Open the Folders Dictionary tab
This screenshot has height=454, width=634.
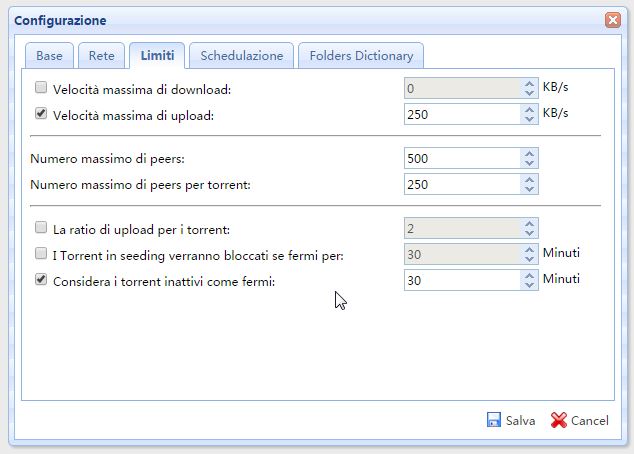pos(361,56)
